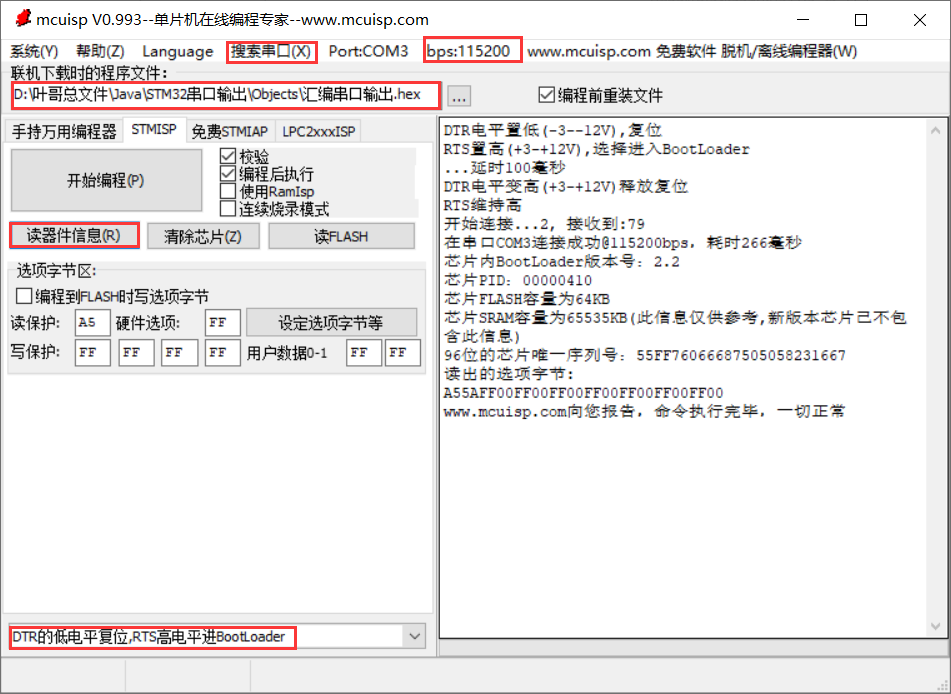Click the A5 read protect field
This screenshot has height=694, width=951.
[92, 322]
